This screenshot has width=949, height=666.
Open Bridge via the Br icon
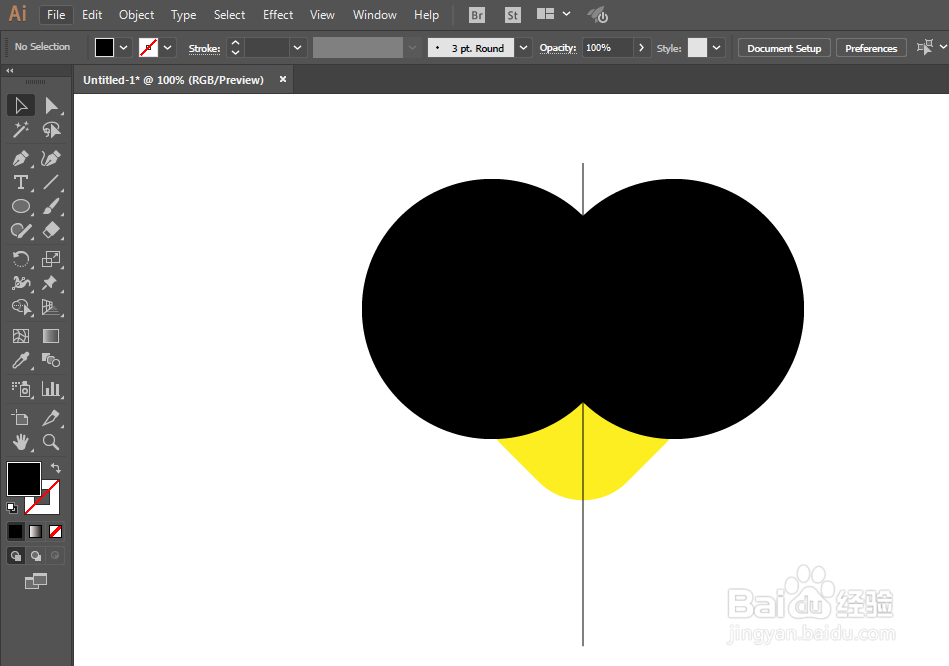click(477, 15)
